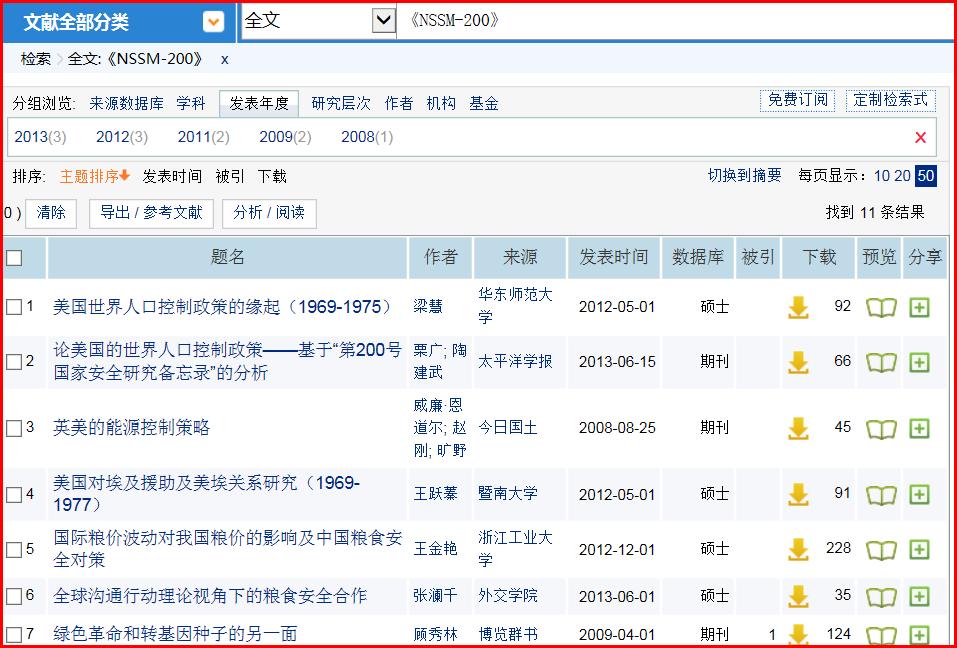Clear year grouping with red X icon
The width and height of the screenshot is (957, 648).
pos(920,138)
